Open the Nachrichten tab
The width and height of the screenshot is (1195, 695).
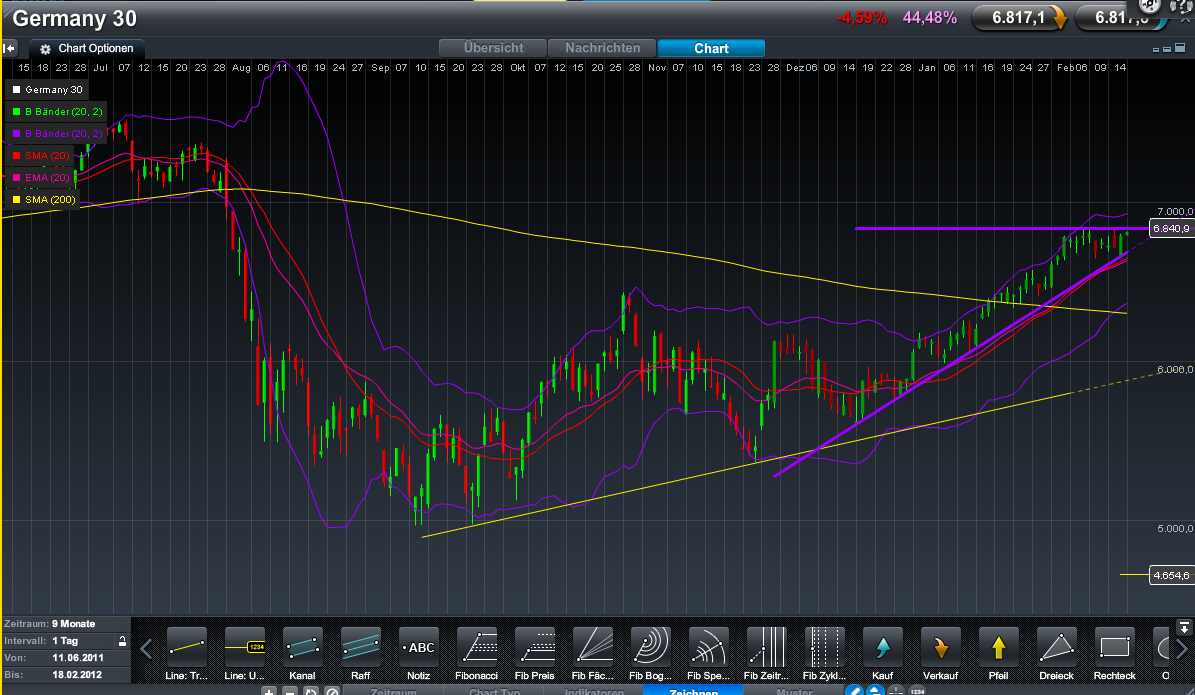tap(603, 48)
